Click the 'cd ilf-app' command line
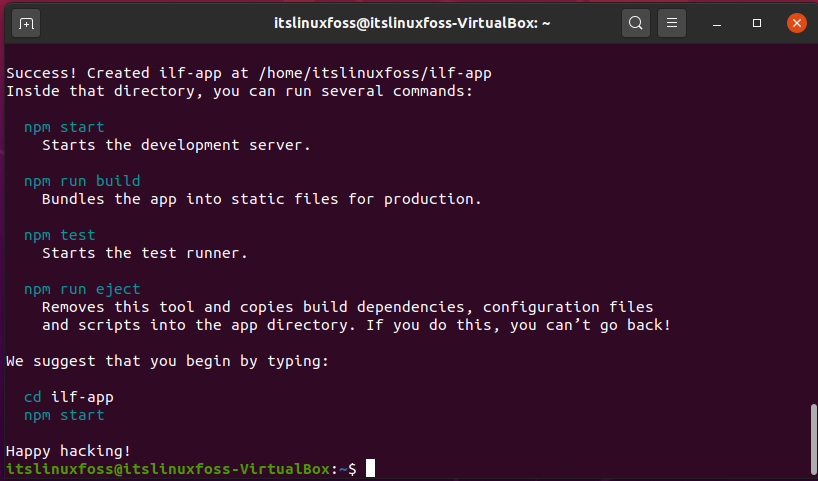The width and height of the screenshot is (818, 481). tap(68, 398)
